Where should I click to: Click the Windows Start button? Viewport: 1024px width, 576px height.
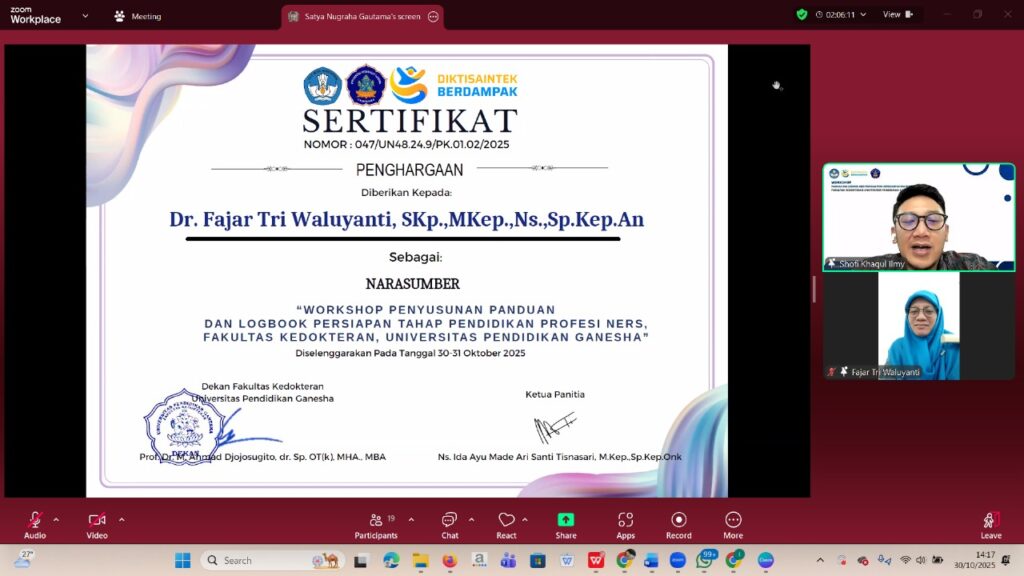183,560
